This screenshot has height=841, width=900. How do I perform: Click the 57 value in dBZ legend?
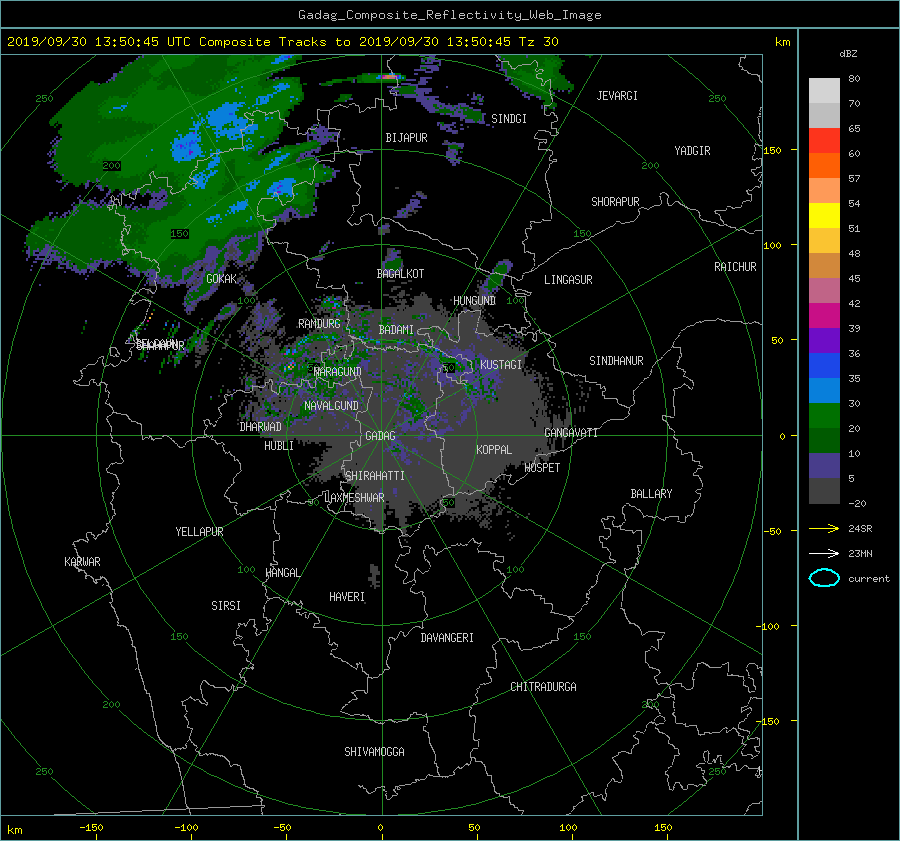coord(854,179)
